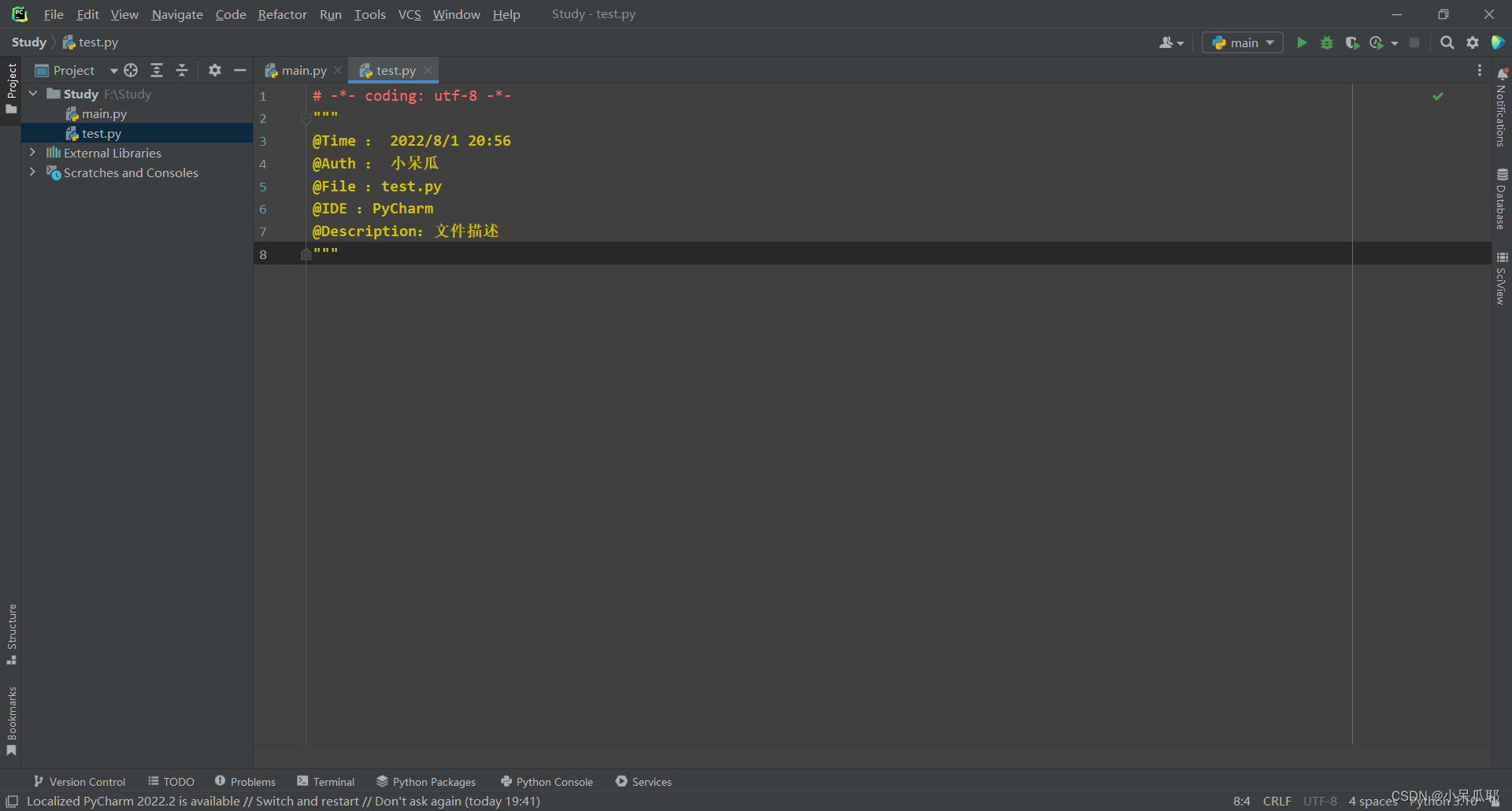Click the @Description line in editor
This screenshot has height=811, width=1512.
click(x=406, y=231)
